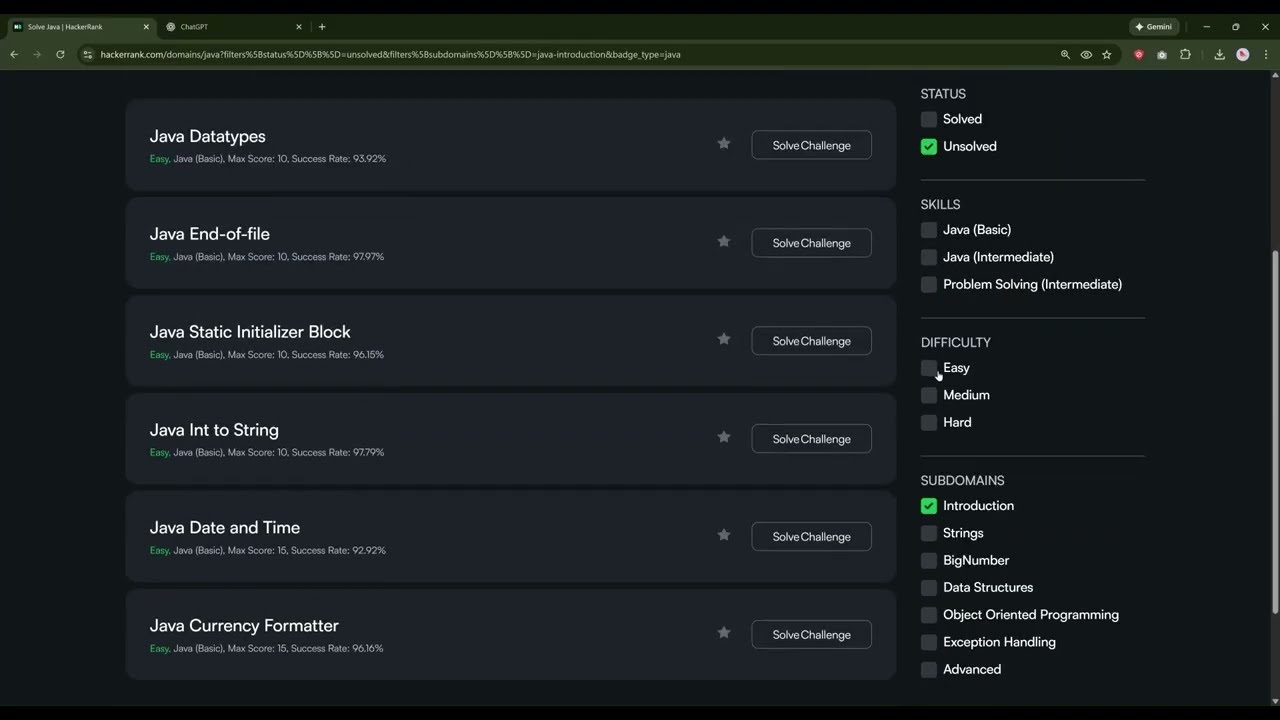Check the Medium difficulty filter
The image size is (1280, 720).
tap(929, 395)
